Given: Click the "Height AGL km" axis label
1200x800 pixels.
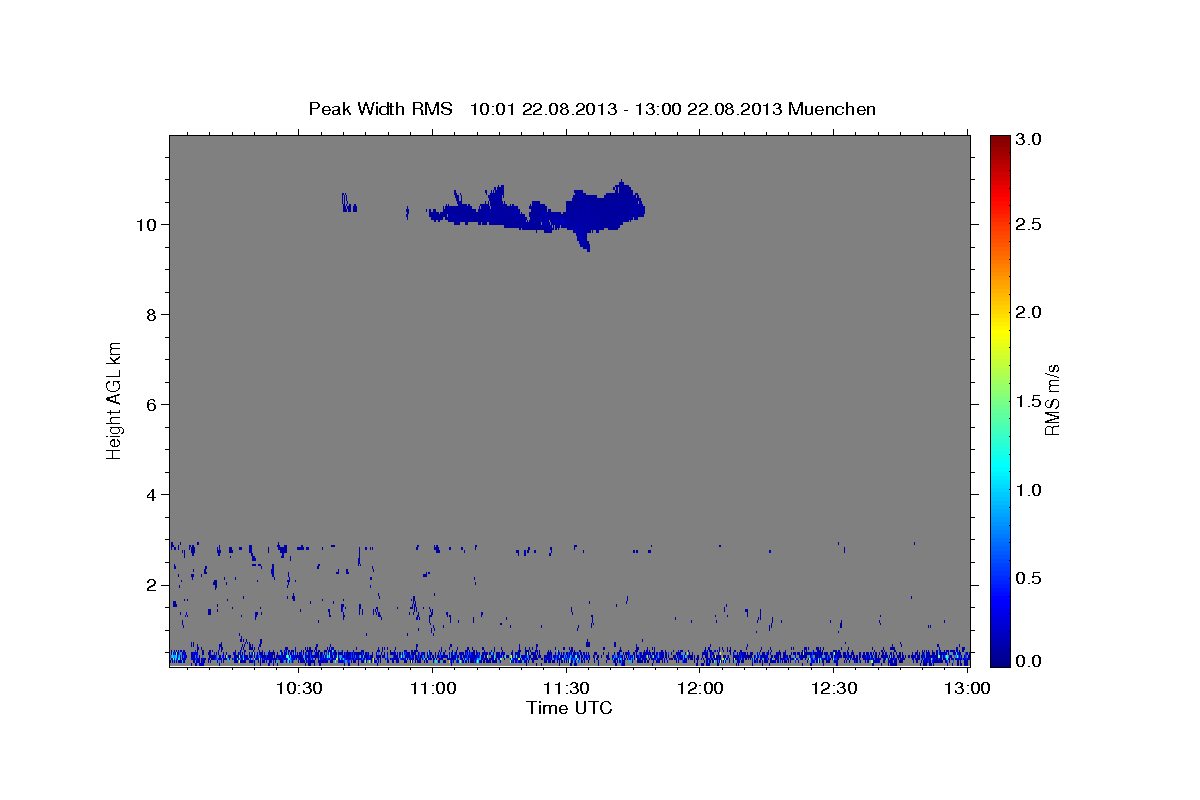Looking at the screenshot, I should click(114, 399).
